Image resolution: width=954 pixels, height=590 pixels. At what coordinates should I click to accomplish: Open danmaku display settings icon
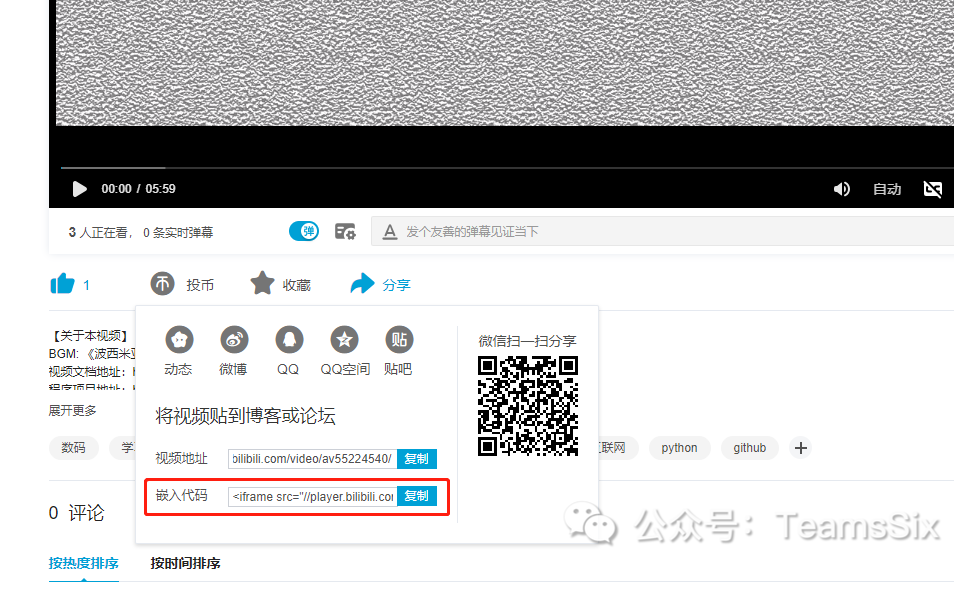point(345,232)
